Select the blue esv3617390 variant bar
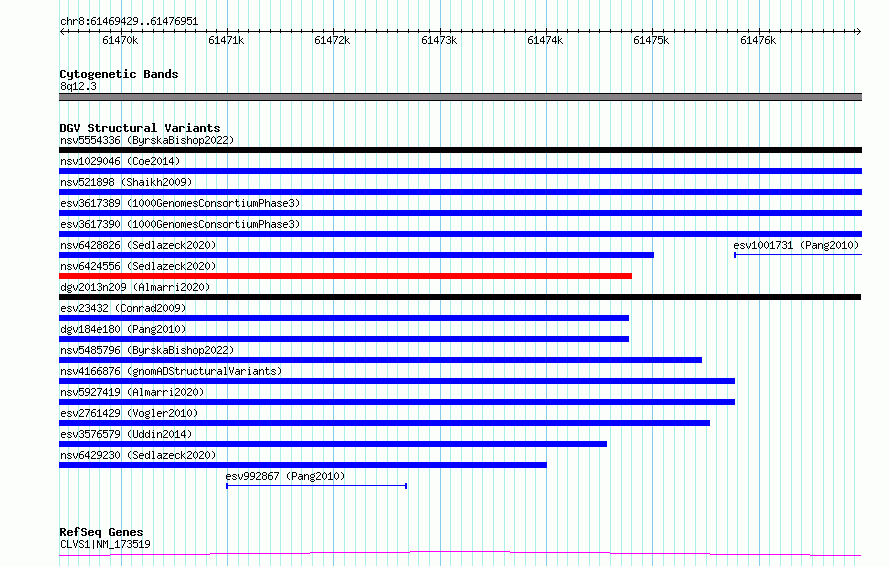 (x=460, y=234)
